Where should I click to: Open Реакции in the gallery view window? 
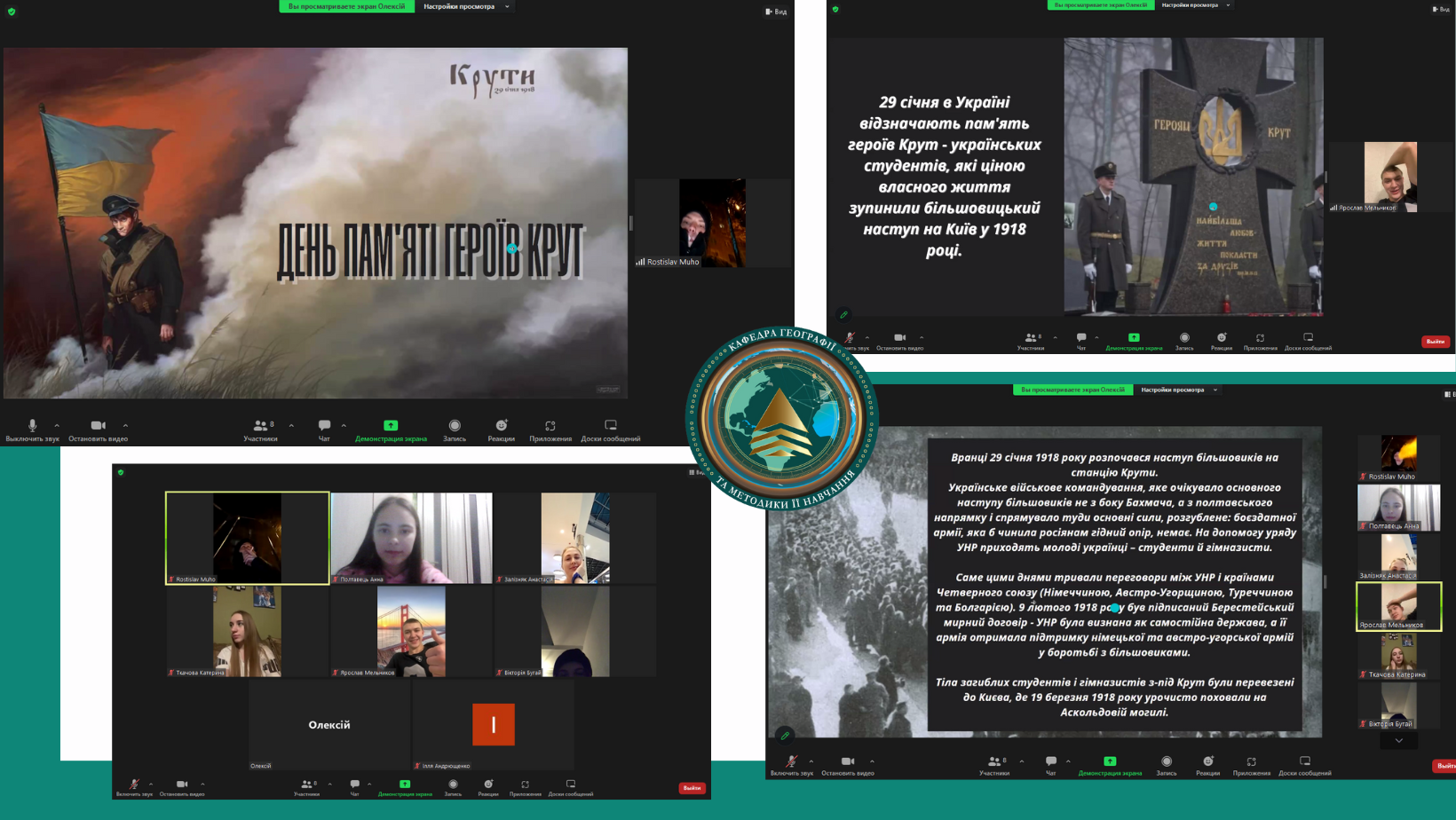pos(488,787)
